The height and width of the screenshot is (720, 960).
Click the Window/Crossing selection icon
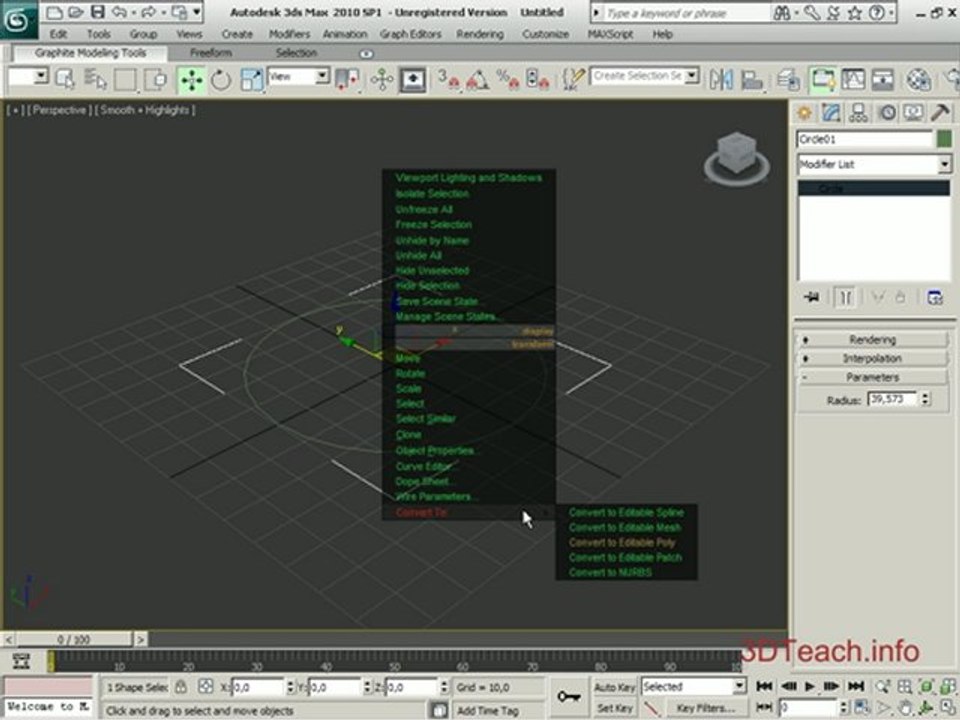156,80
